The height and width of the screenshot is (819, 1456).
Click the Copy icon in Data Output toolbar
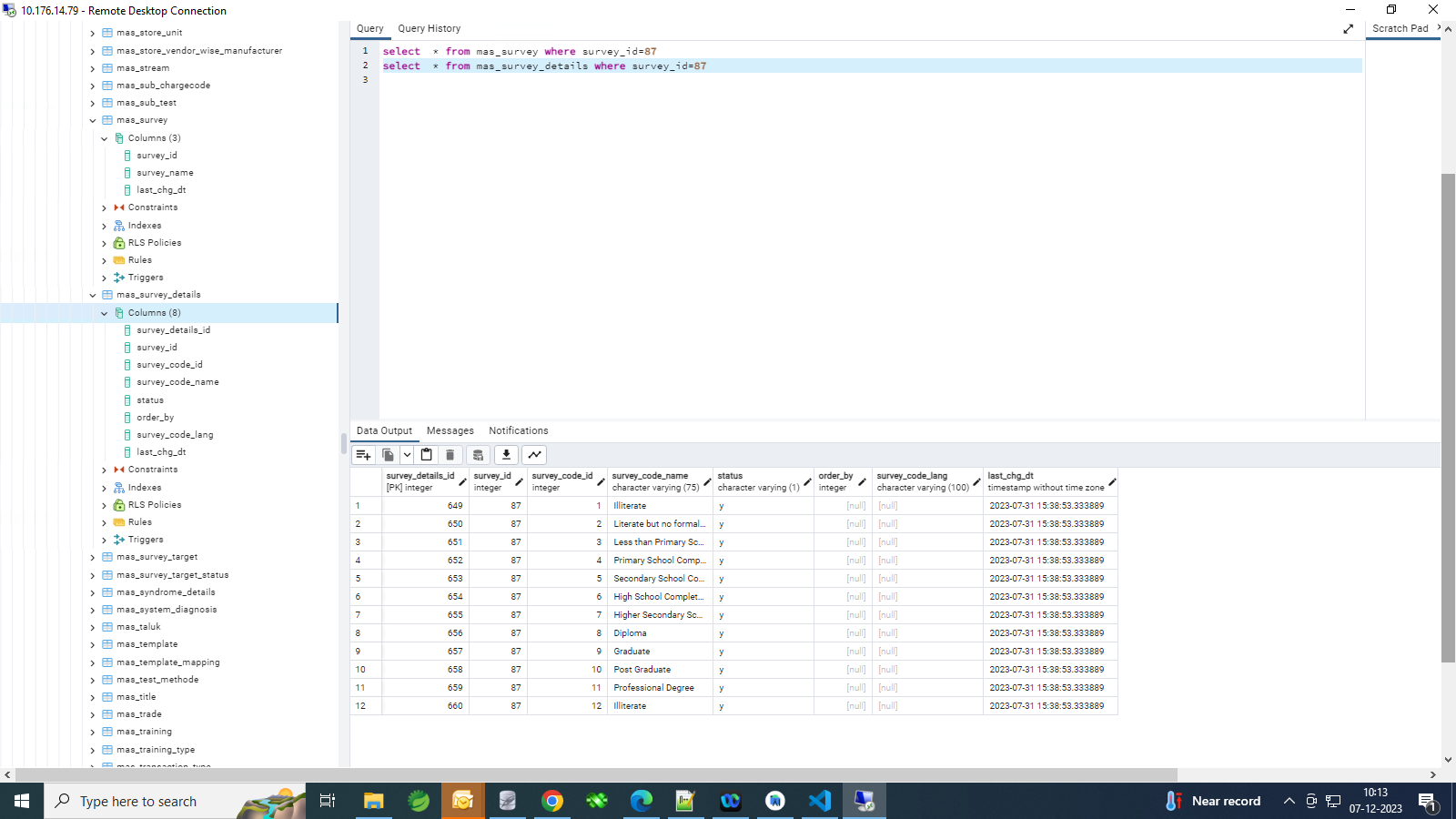[x=388, y=455]
